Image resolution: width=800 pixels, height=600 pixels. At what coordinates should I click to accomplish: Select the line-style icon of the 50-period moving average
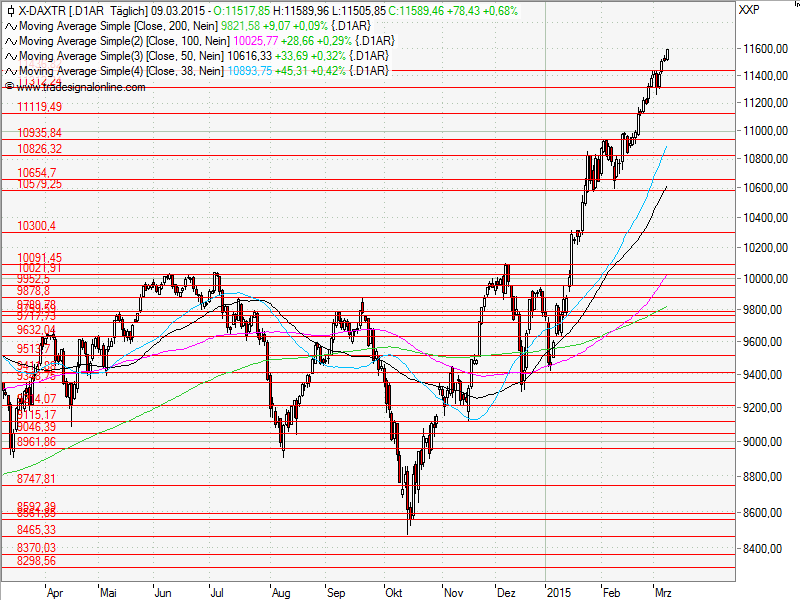(x=12, y=56)
